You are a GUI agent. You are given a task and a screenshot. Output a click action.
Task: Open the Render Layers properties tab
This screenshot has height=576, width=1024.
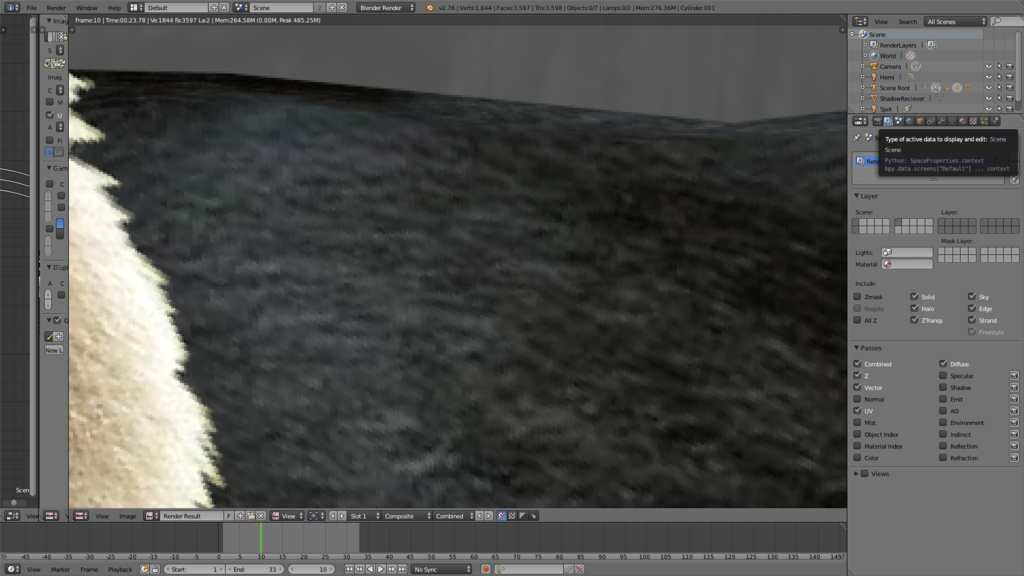pyautogui.click(x=887, y=121)
